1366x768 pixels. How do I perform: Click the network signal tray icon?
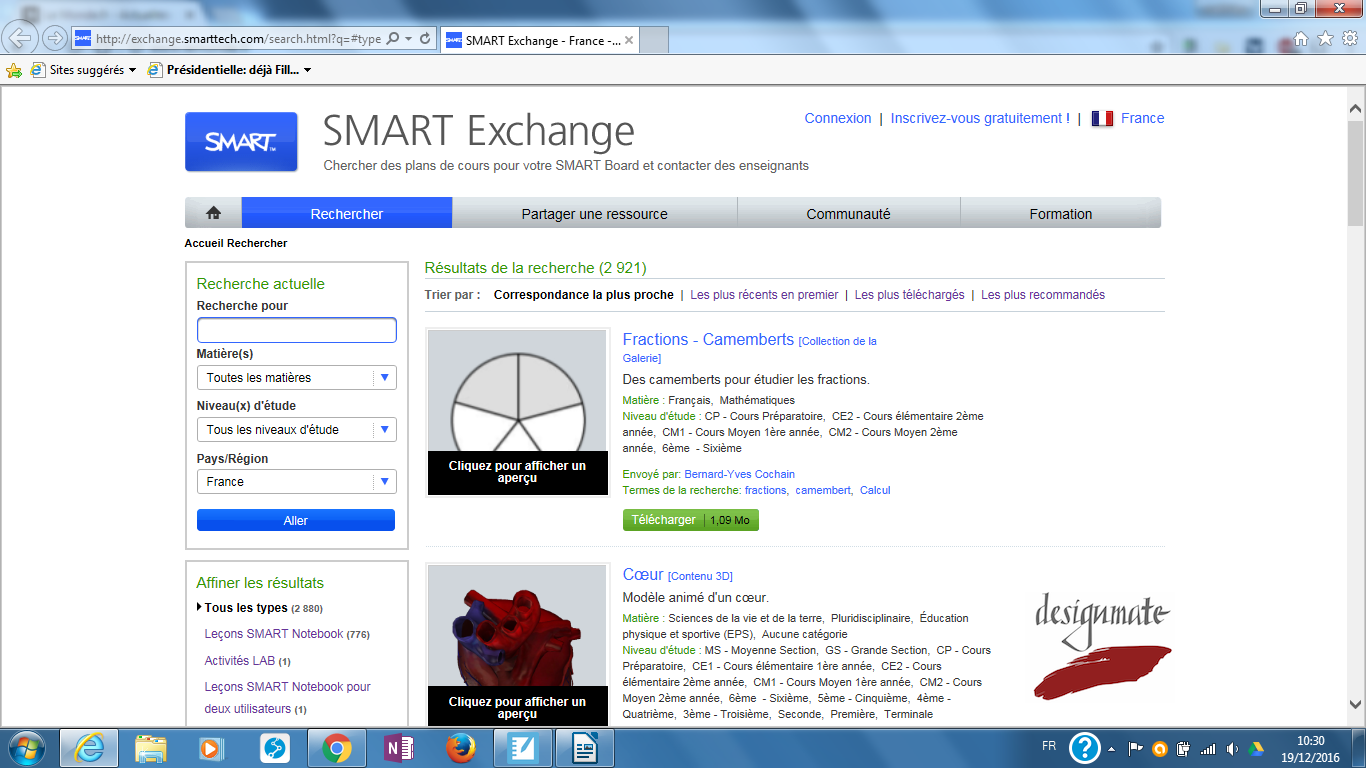(1208, 748)
